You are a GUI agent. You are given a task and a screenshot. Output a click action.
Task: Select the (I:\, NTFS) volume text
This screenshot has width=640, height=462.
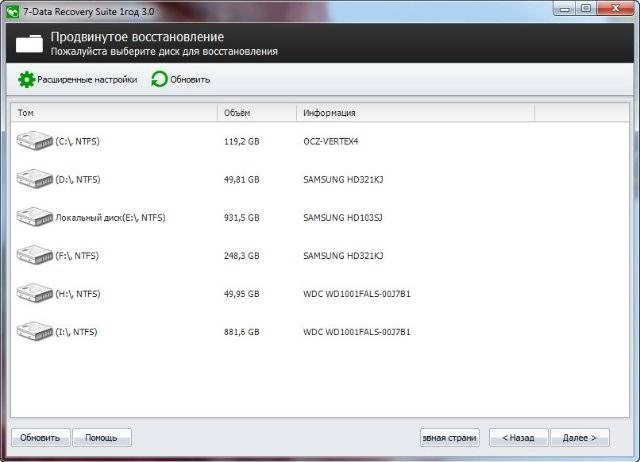tap(76, 332)
